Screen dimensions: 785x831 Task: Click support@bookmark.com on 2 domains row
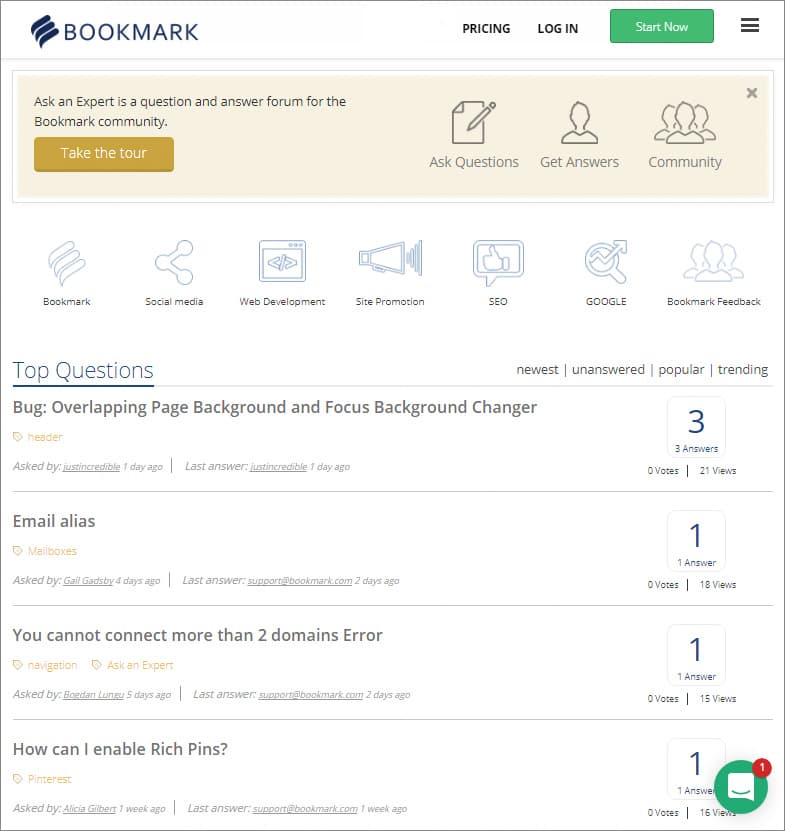[x=311, y=695]
